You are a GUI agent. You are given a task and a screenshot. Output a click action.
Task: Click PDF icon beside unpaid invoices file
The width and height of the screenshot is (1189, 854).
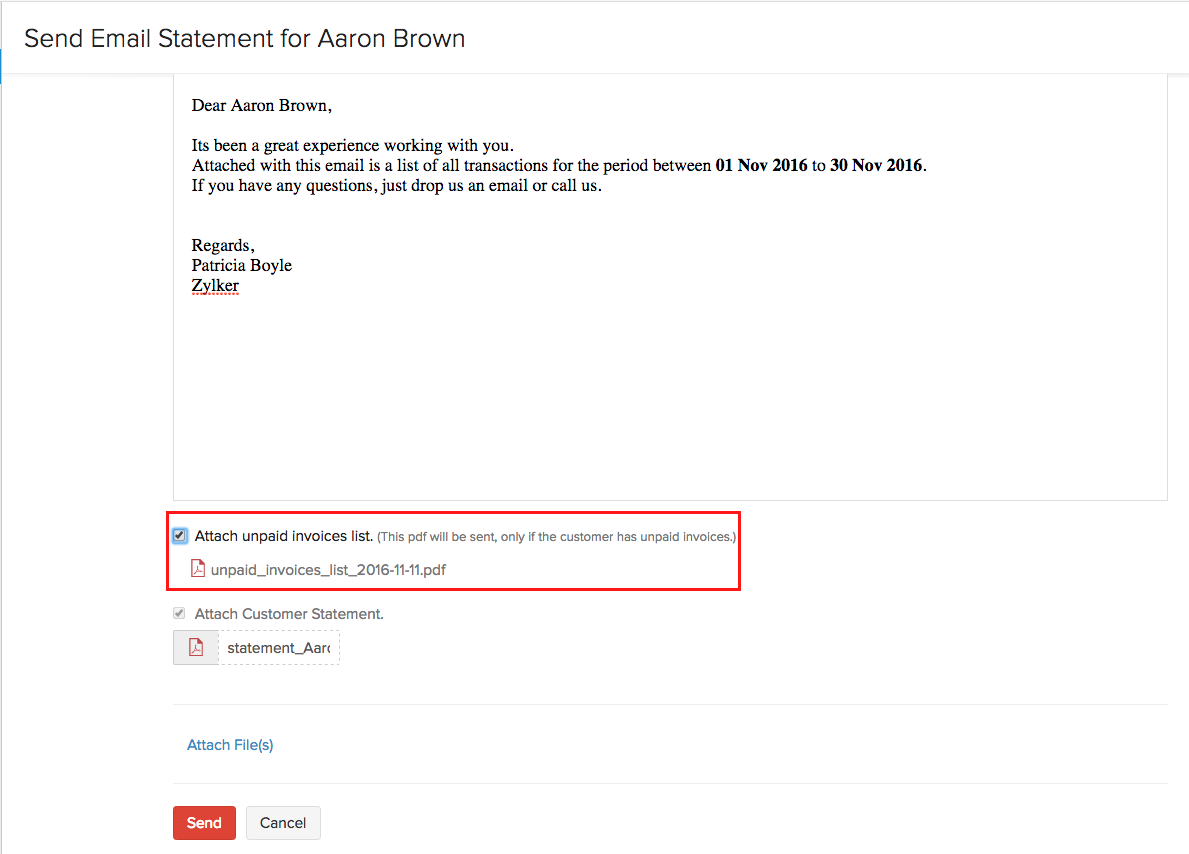[x=198, y=569]
